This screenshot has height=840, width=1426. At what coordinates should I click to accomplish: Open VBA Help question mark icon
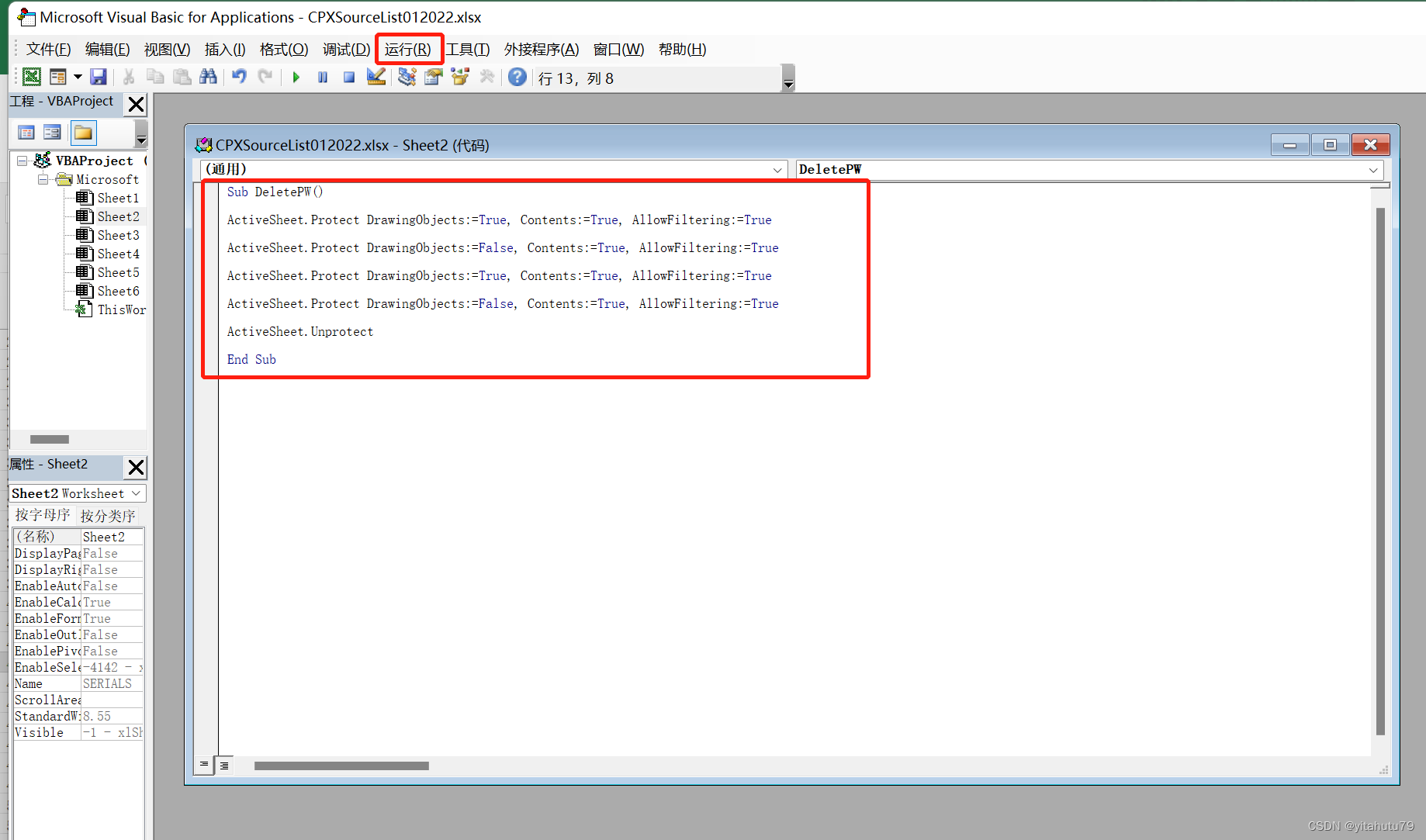(517, 77)
